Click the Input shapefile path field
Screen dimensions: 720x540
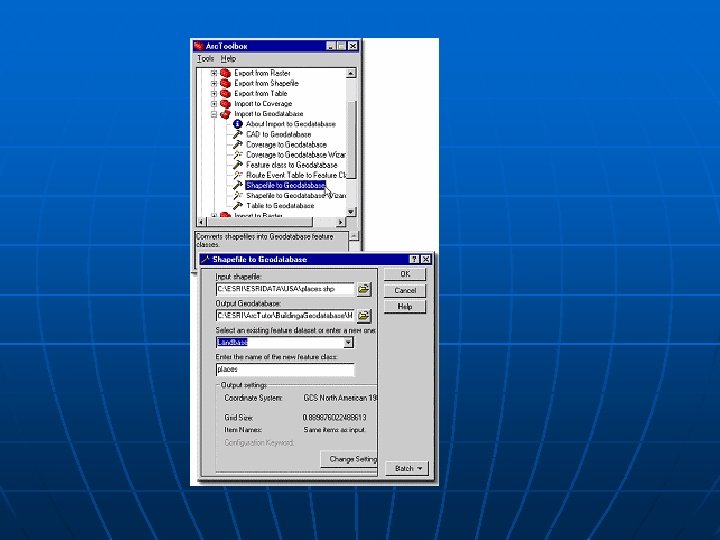point(285,289)
